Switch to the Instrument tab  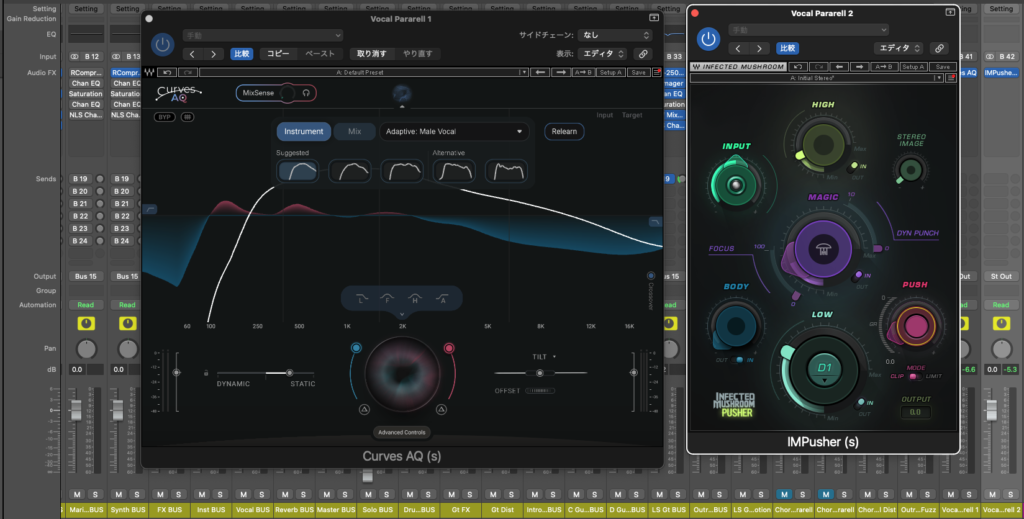pos(304,131)
